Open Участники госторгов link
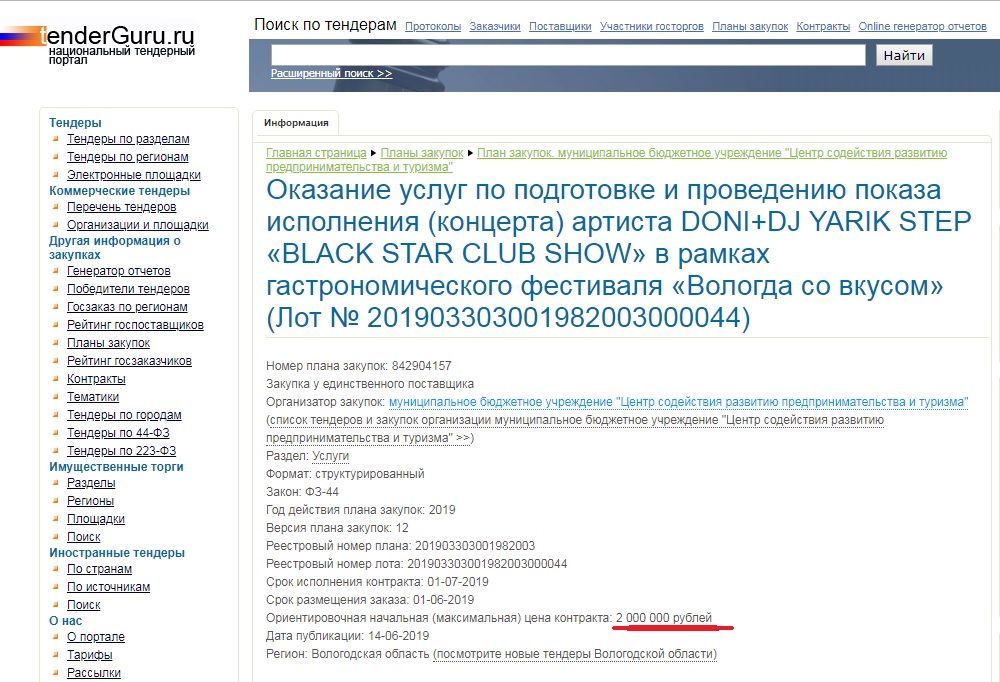This screenshot has width=1000, height=682. click(652, 26)
